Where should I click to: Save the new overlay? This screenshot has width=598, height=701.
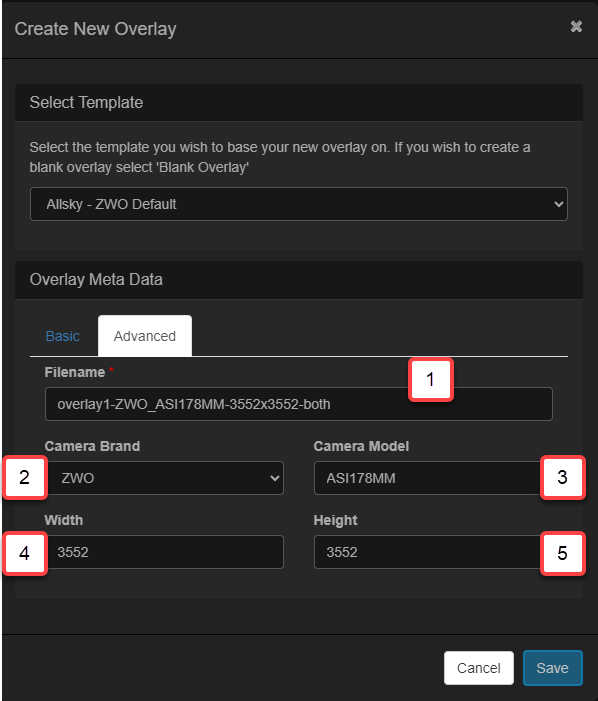552,668
